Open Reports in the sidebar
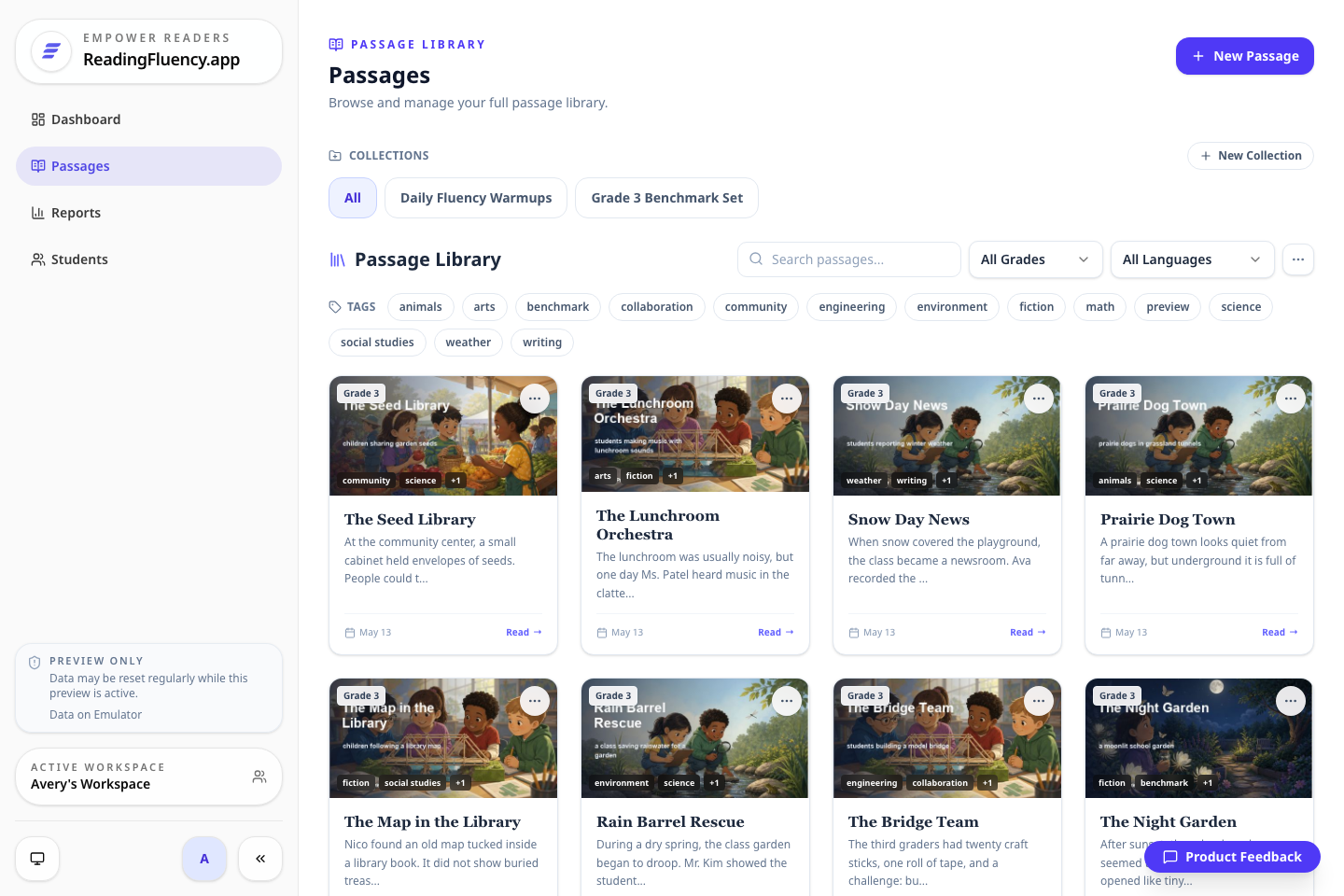The height and width of the screenshot is (896, 1344). coord(149,213)
